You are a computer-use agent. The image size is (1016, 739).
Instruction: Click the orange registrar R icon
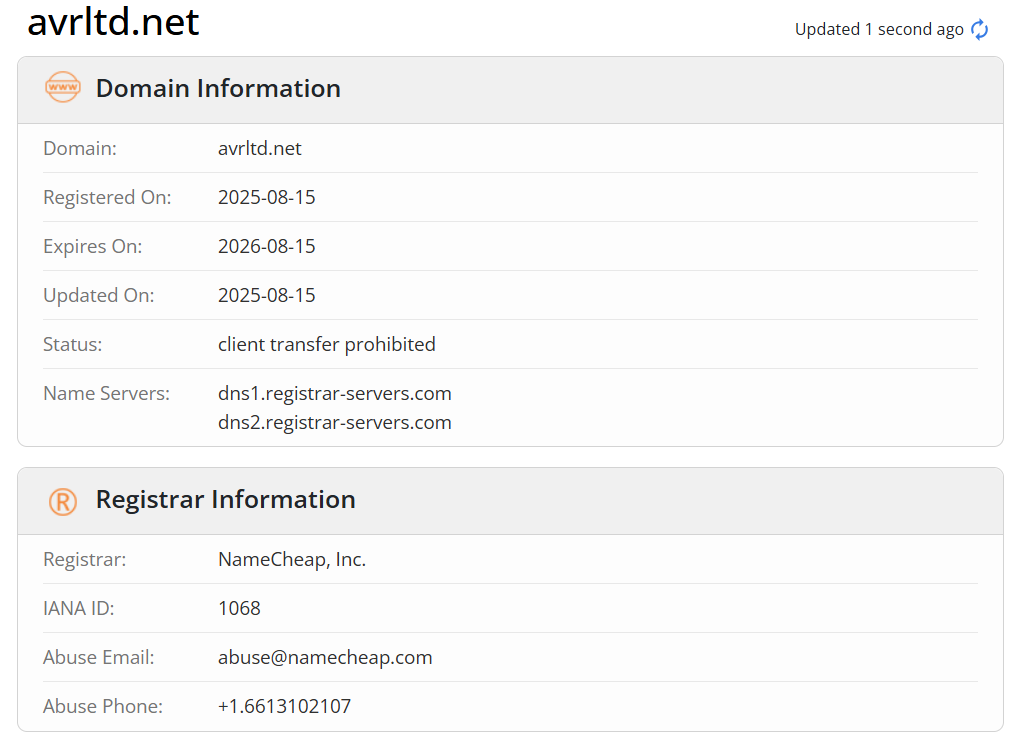63,501
